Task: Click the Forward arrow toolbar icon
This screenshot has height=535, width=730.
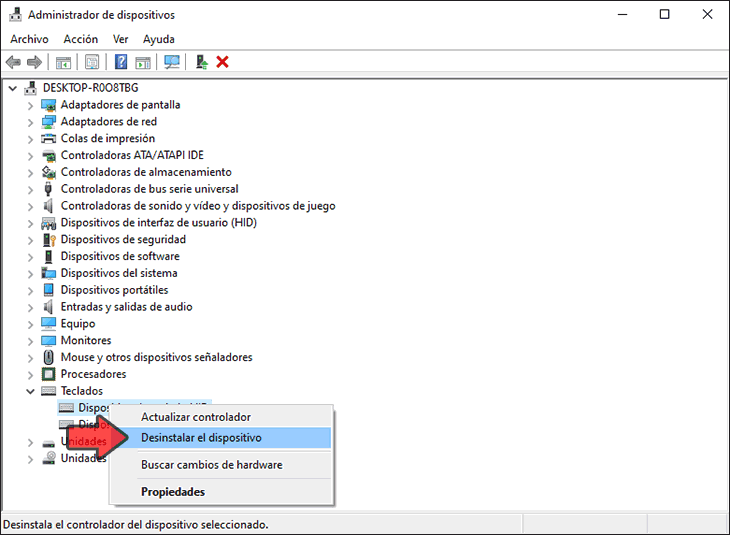Action: pyautogui.click(x=34, y=62)
